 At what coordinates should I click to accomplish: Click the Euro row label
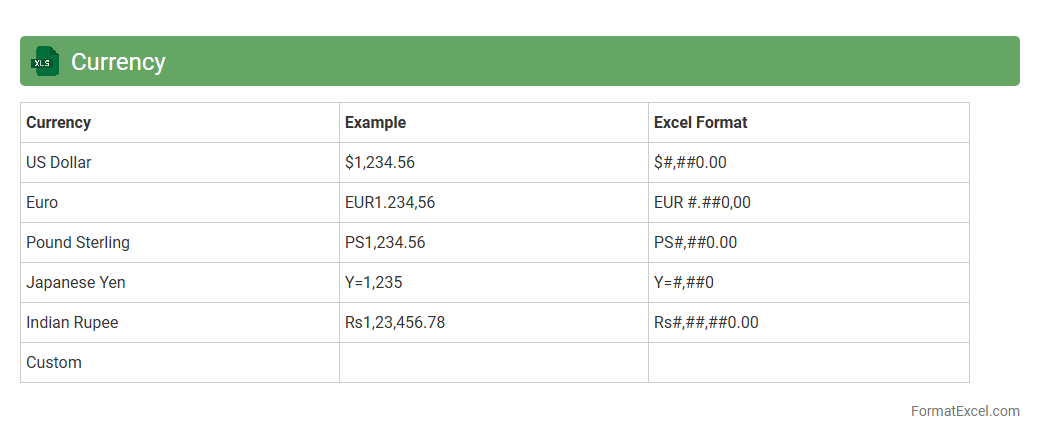coord(42,203)
